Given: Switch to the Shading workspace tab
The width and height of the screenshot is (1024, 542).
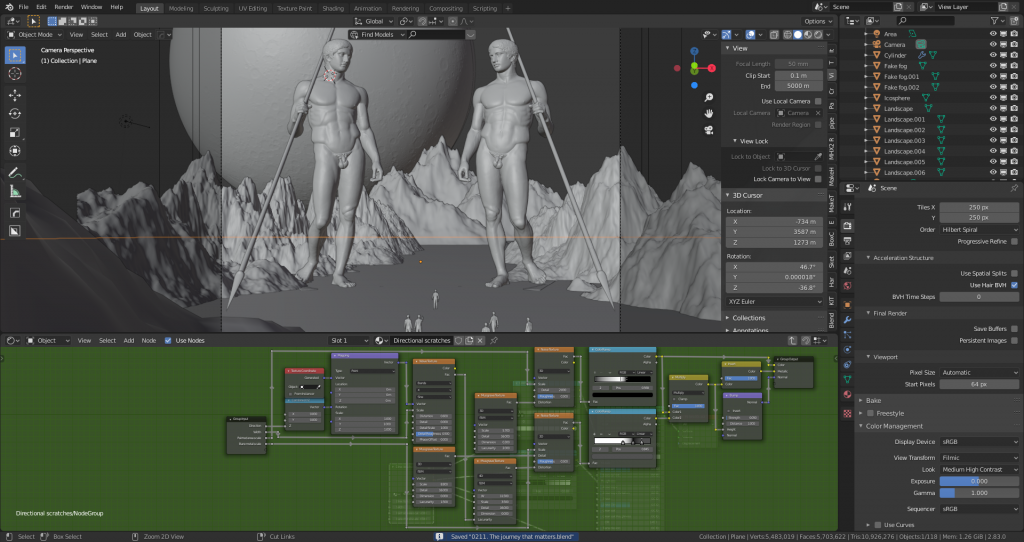Looking at the screenshot, I should (x=333, y=8).
